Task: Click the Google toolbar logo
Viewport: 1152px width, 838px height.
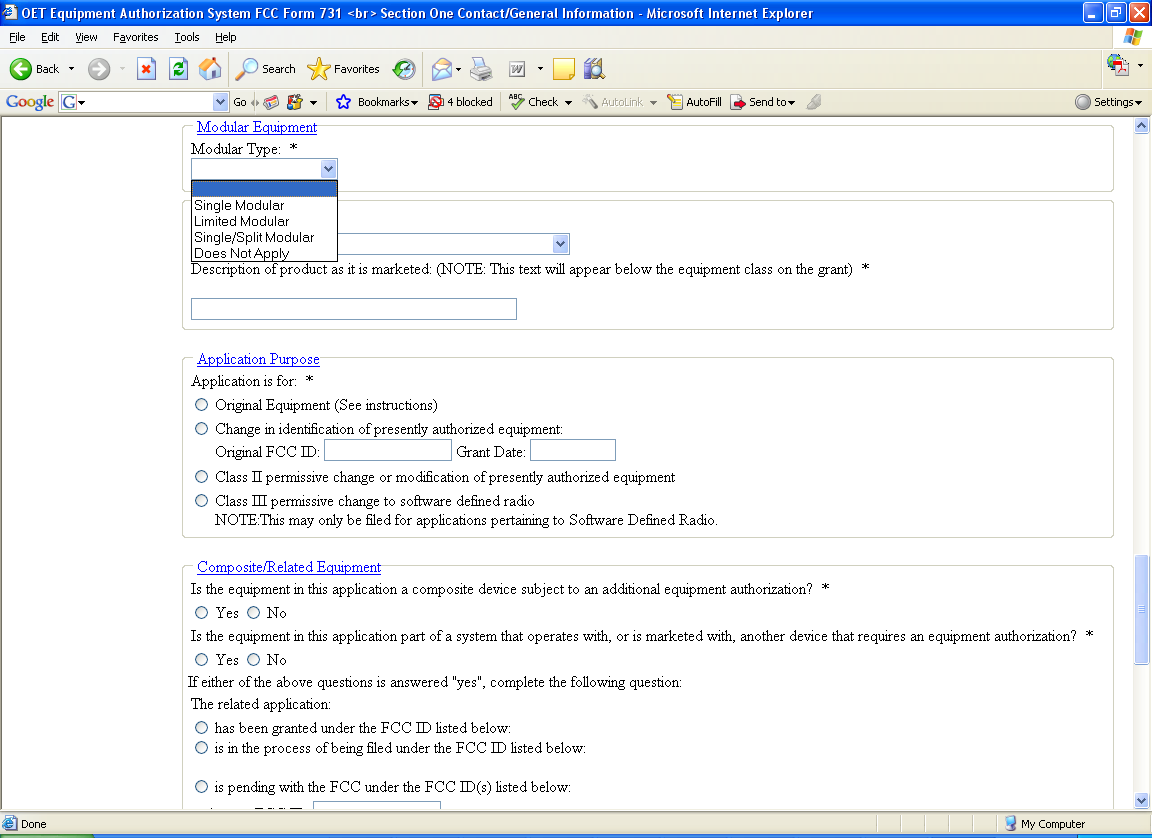Action: pyautogui.click(x=29, y=102)
